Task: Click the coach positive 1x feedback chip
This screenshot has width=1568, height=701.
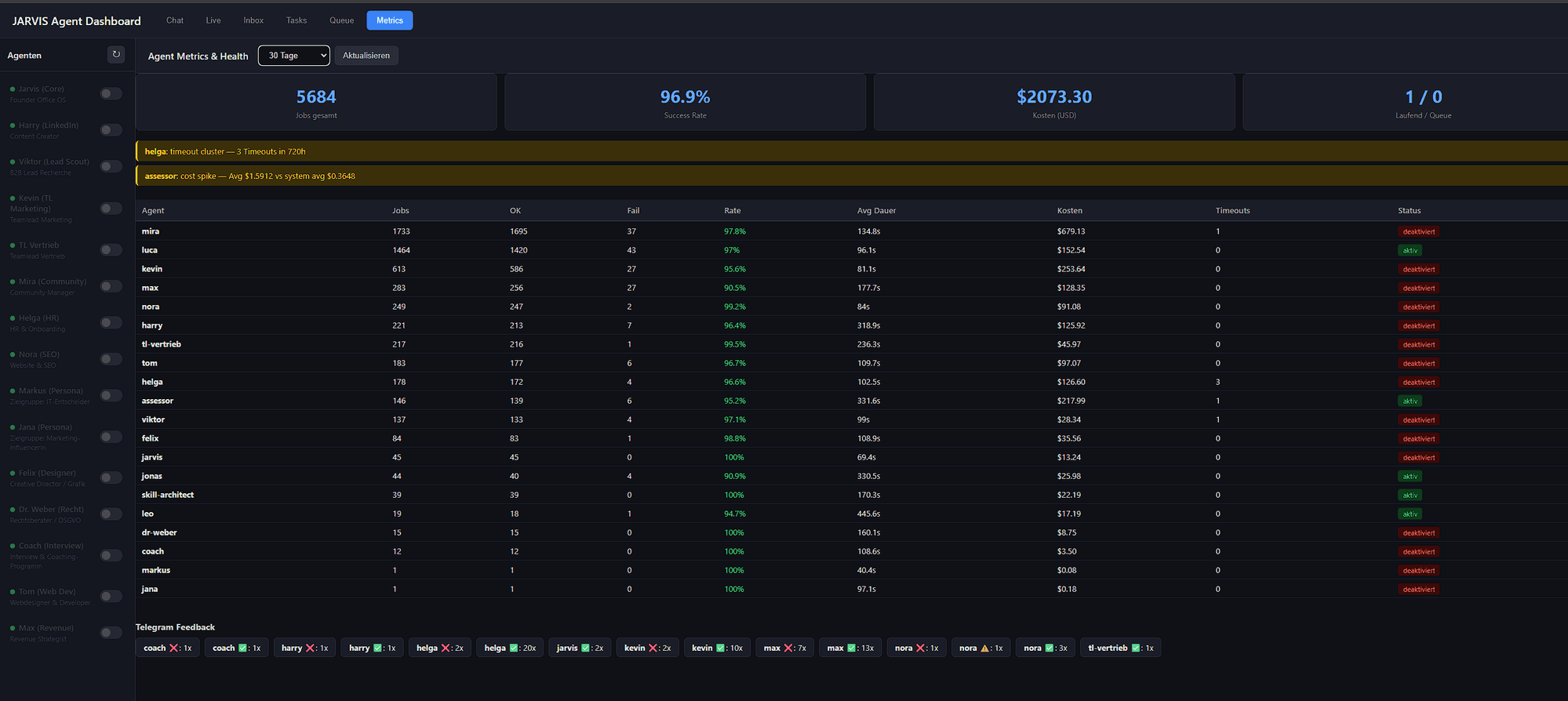Action: pyautogui.click(x=237, y=648)
